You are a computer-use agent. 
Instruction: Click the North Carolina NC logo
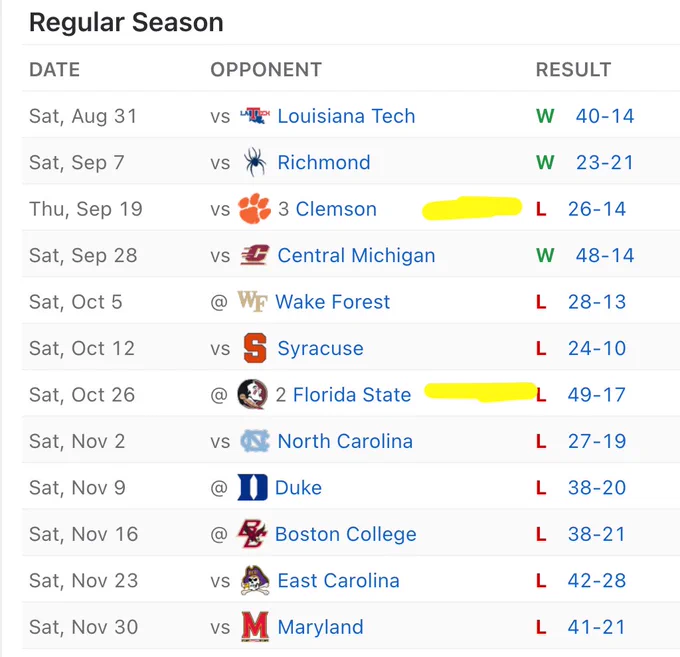[255, 441]
